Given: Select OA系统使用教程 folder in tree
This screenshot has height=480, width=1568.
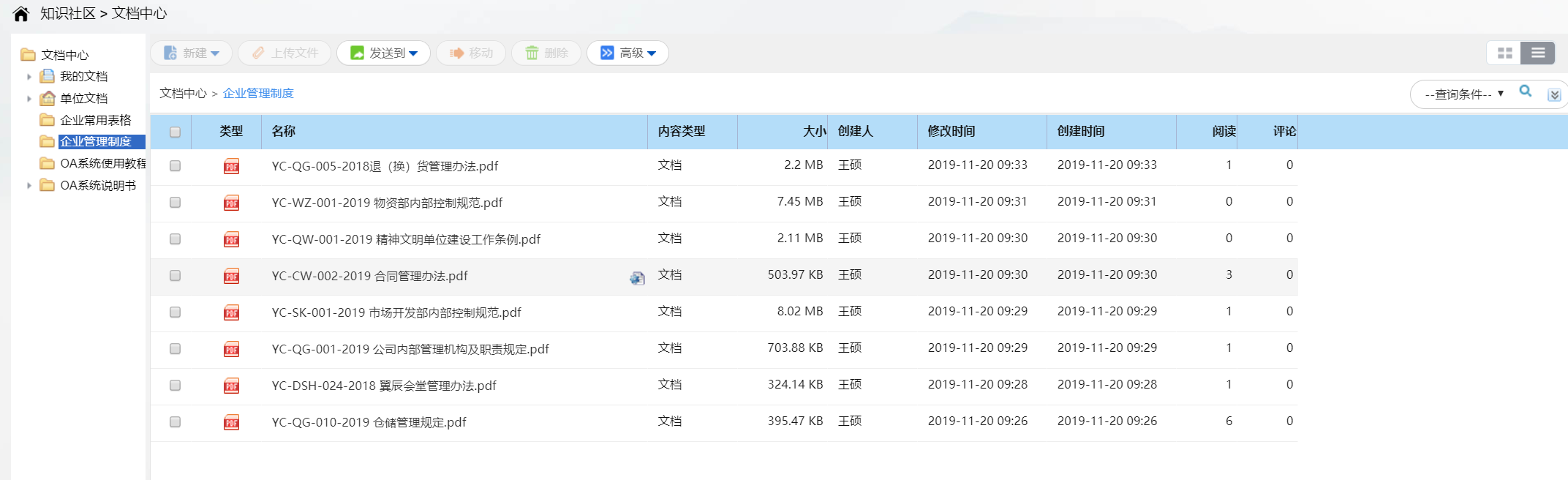Looking at the screenshot, I should [102, 163].
